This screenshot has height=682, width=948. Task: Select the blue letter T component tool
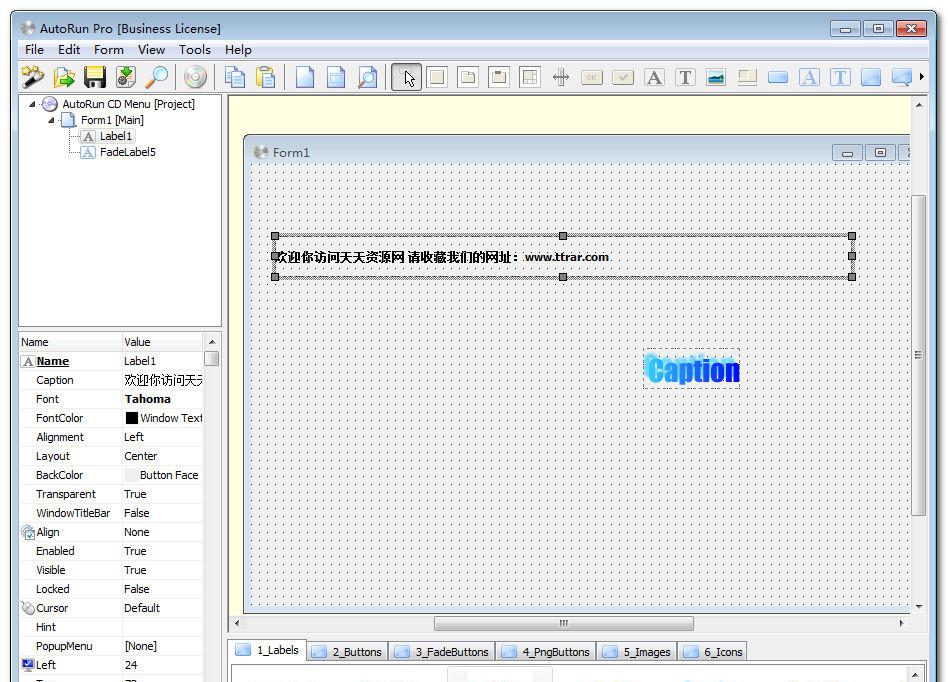pyautogui.click(x=840, y=77)
